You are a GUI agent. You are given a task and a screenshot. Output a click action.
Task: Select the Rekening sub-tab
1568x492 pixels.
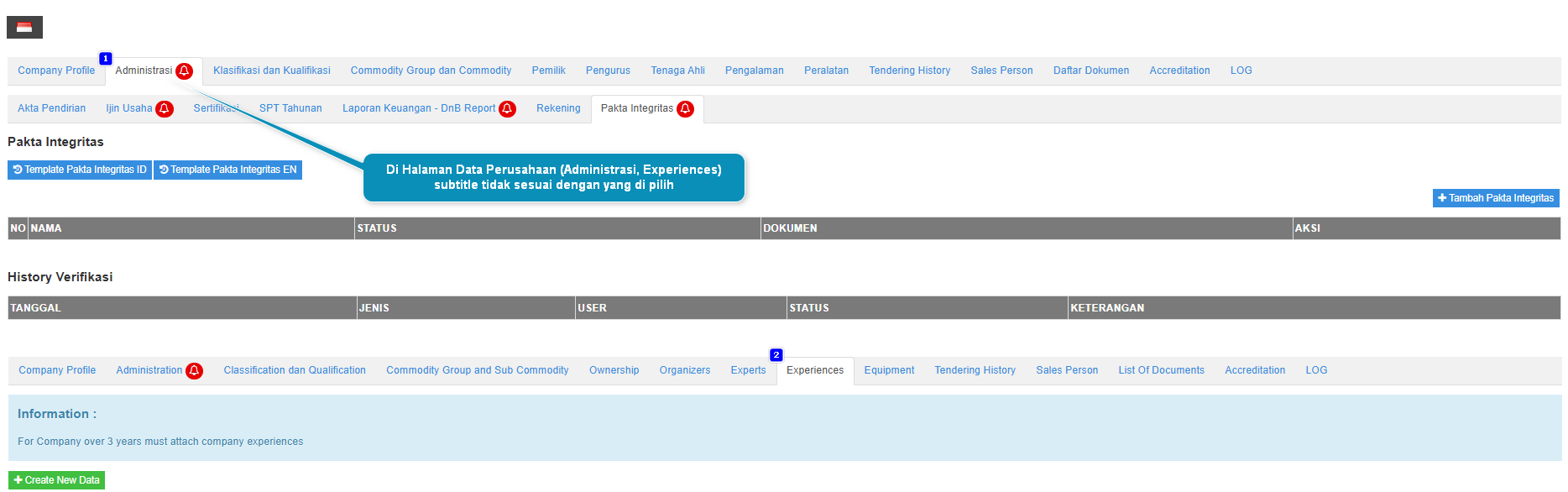pyautogui.click(x=558, y=108)
